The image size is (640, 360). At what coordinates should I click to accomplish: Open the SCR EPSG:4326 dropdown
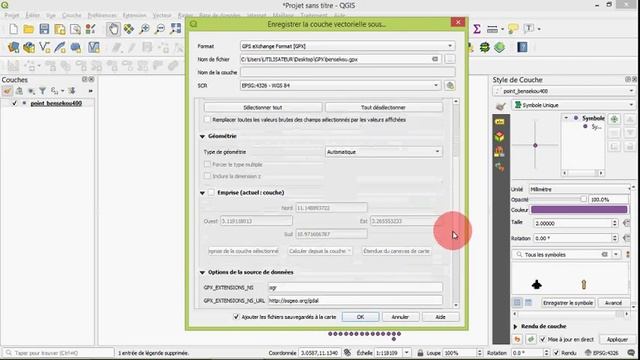coord(341,86)
